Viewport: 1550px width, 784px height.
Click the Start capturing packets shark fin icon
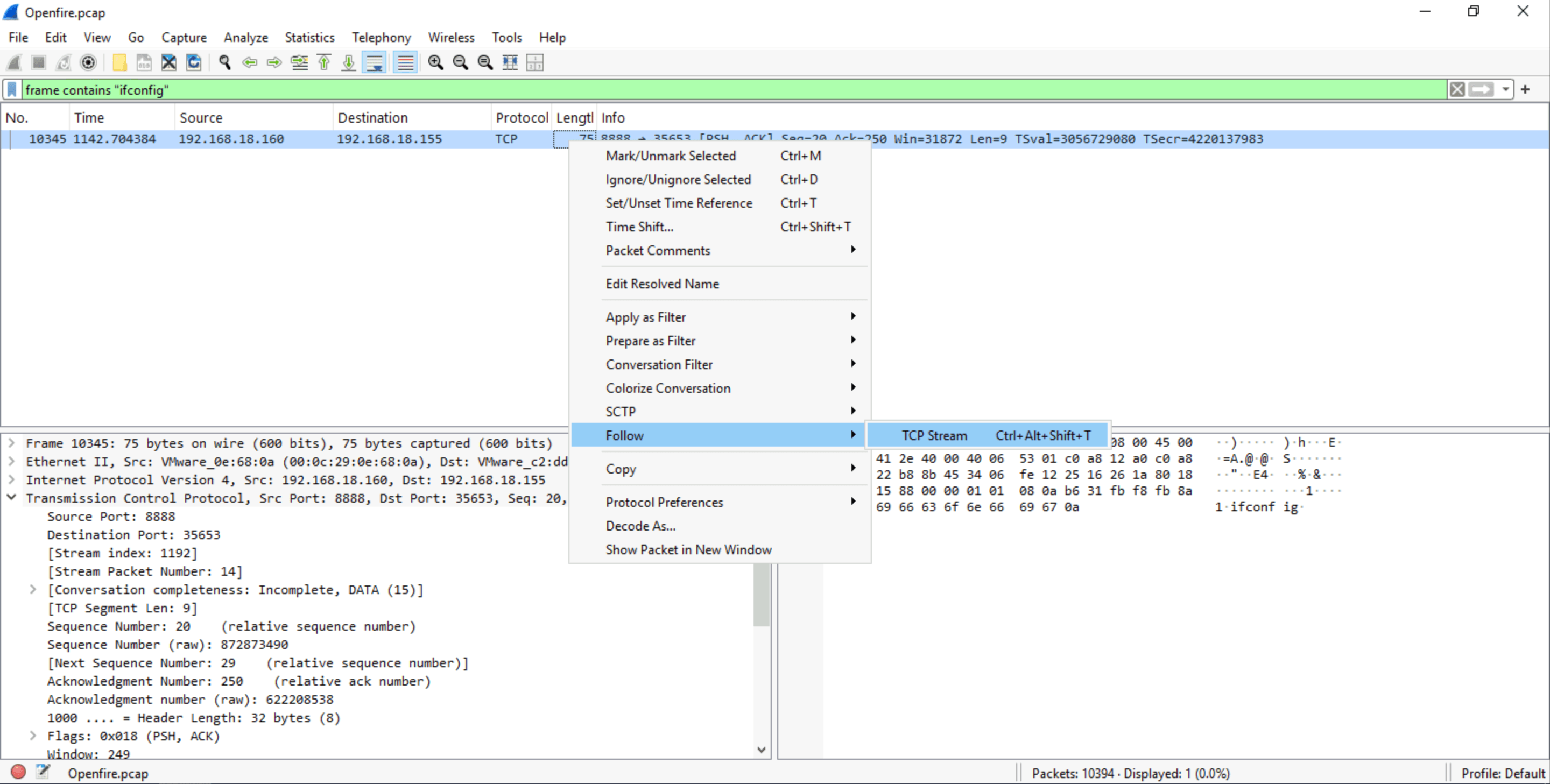pyautogui.click(x=15, y=62)
